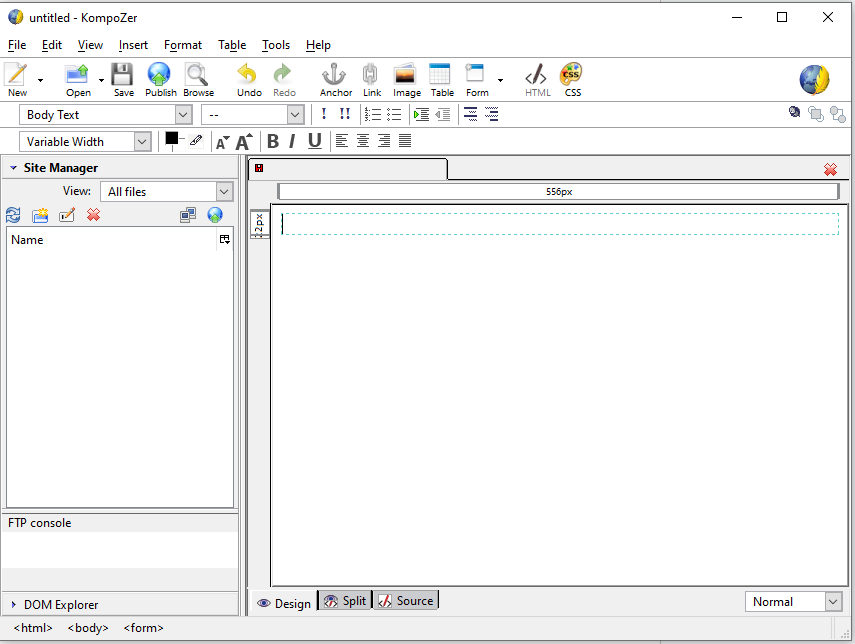Open the Table menu
Viewport: 855px width, 644px height.
(232, 45)
